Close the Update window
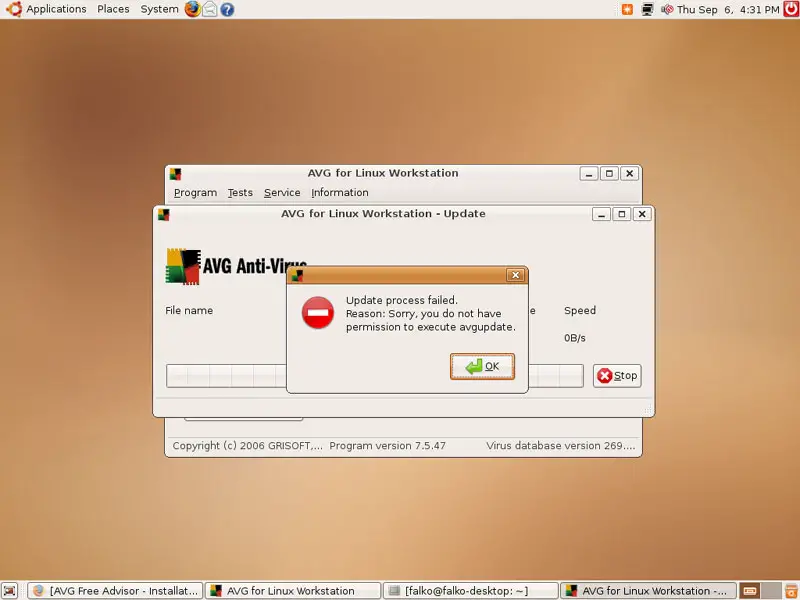This screenshot has height=600, width=800. coord(642,214)
